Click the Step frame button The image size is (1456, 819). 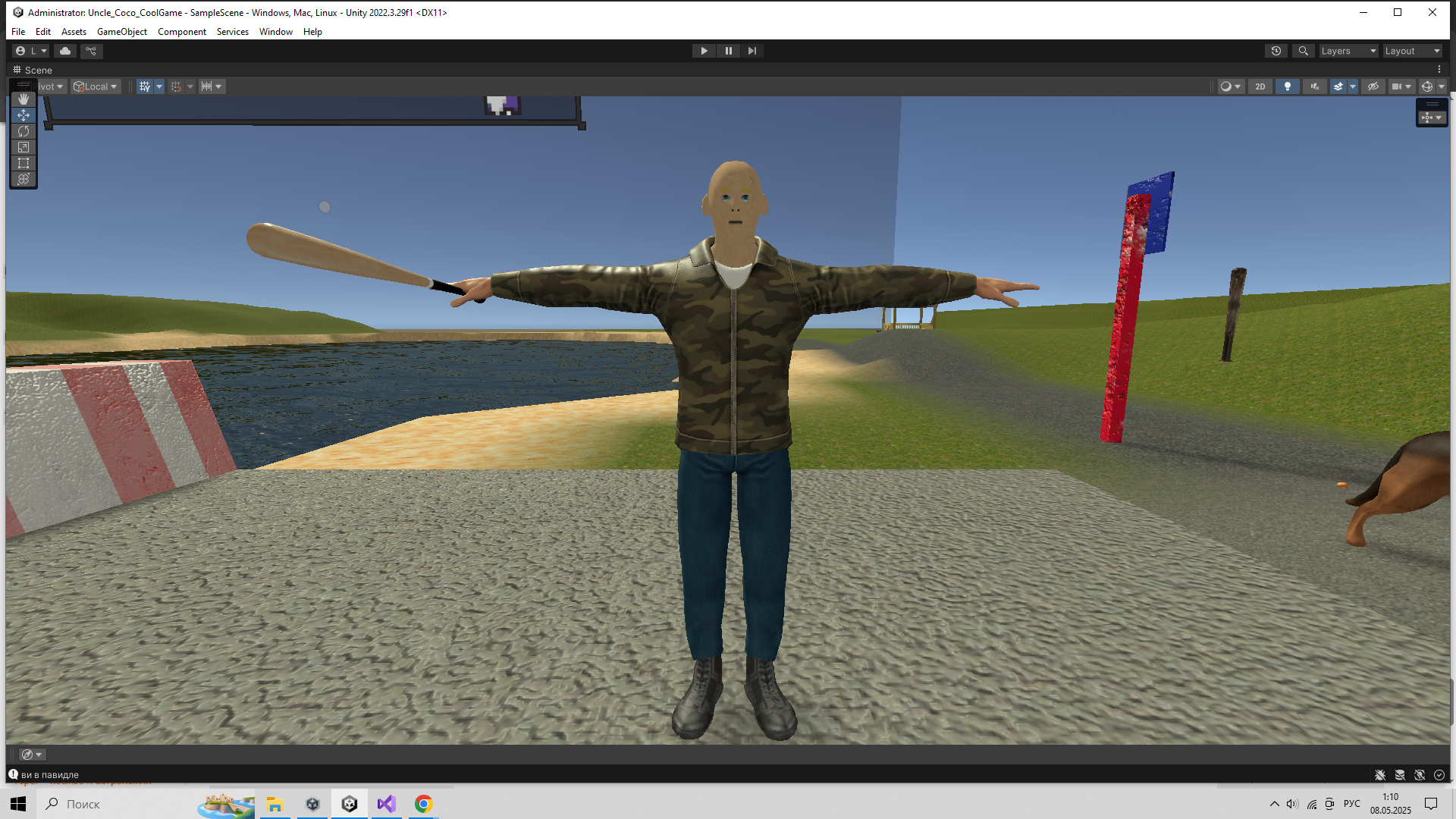click(752, 51)
